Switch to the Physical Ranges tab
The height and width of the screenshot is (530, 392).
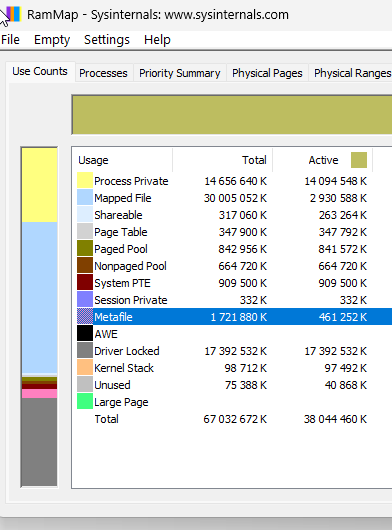(x=352, y=73)
